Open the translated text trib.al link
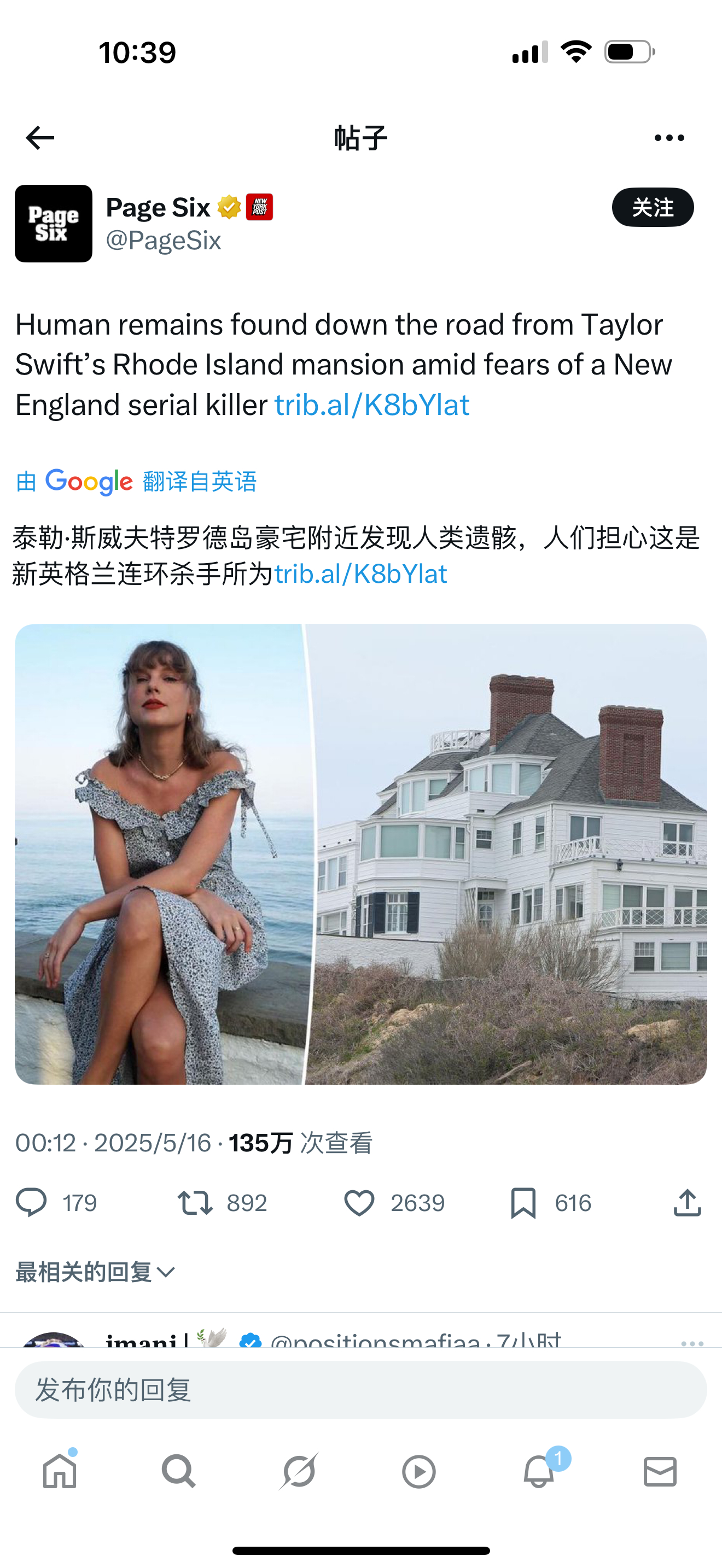Image resolution: width=722 pixels, height=1568 pixels. tap(360, 574)
